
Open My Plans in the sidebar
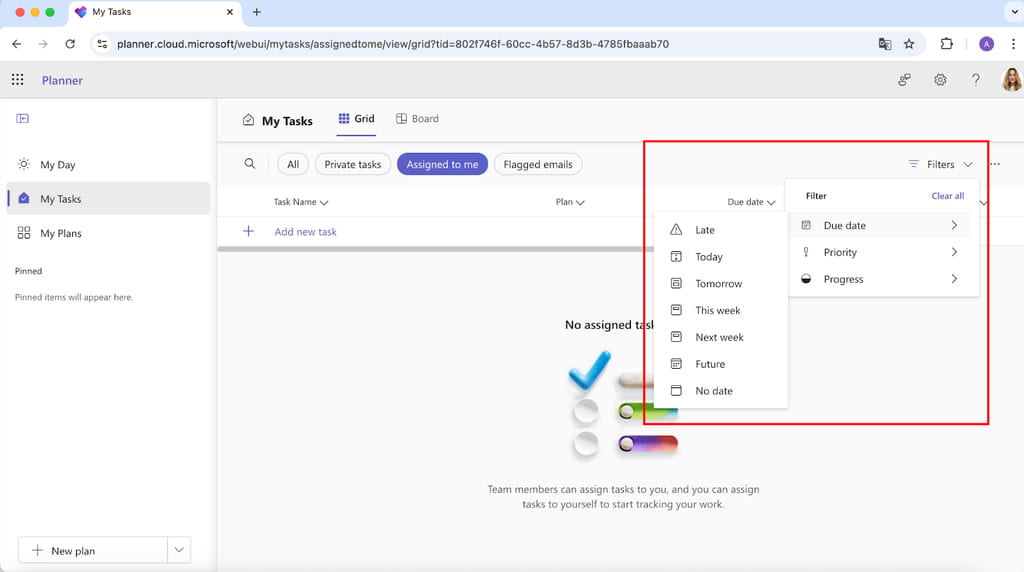(108, 233)
